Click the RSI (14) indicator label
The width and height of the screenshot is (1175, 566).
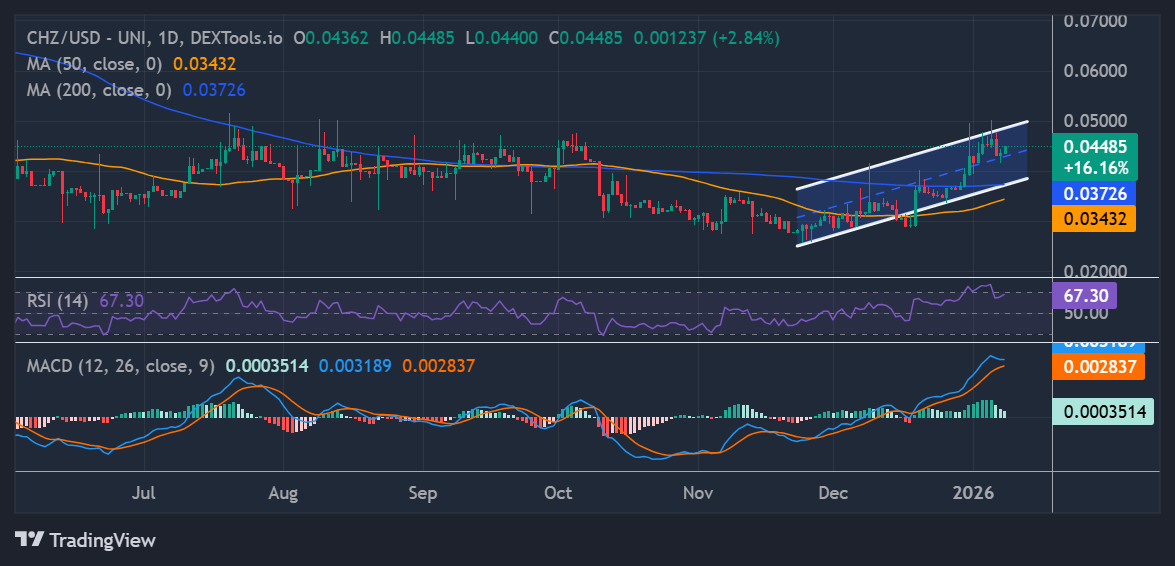(56, 300)
